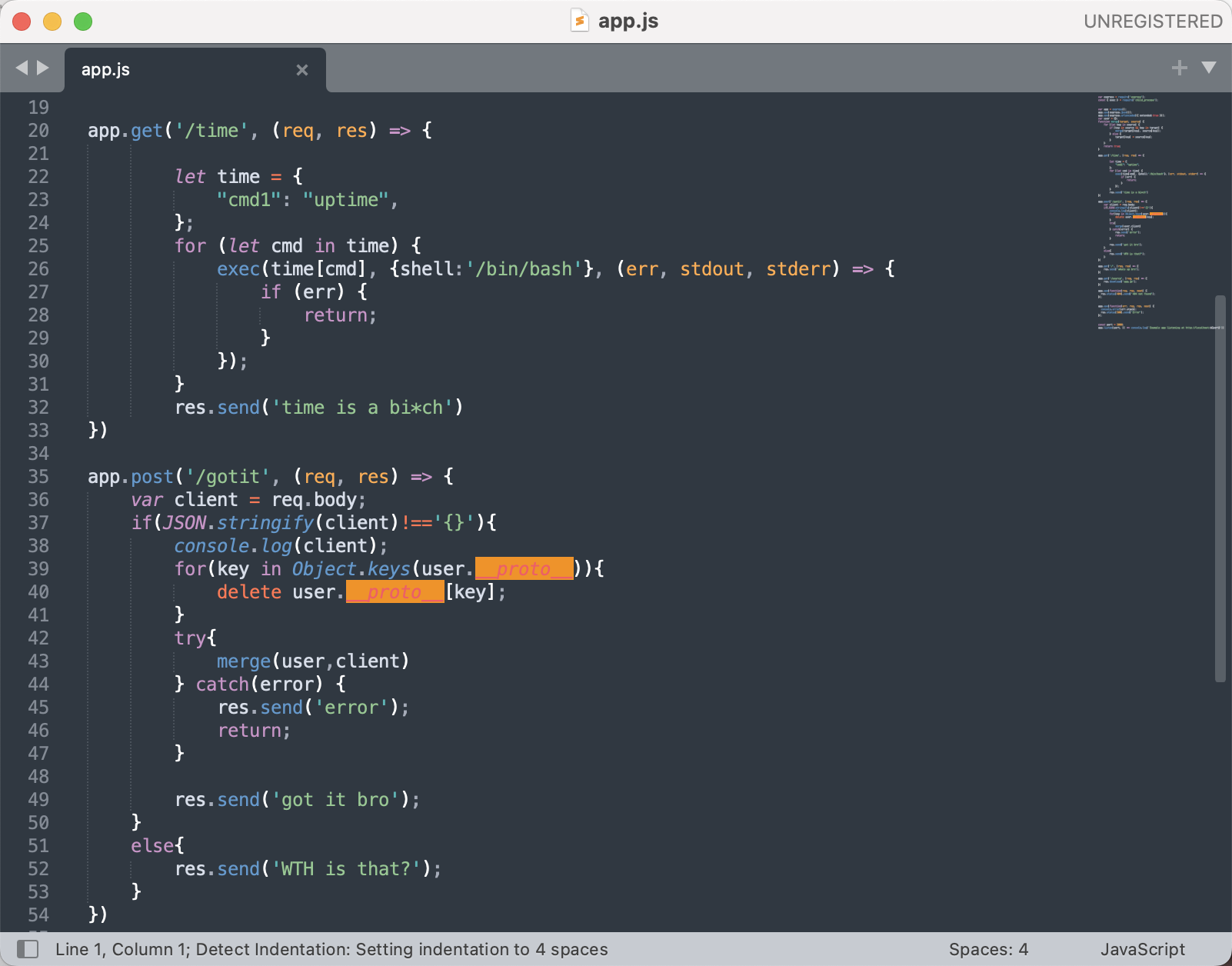Click the 'got it bro' string
Viewport: 1232px width, 966px height.
(335, 800)
